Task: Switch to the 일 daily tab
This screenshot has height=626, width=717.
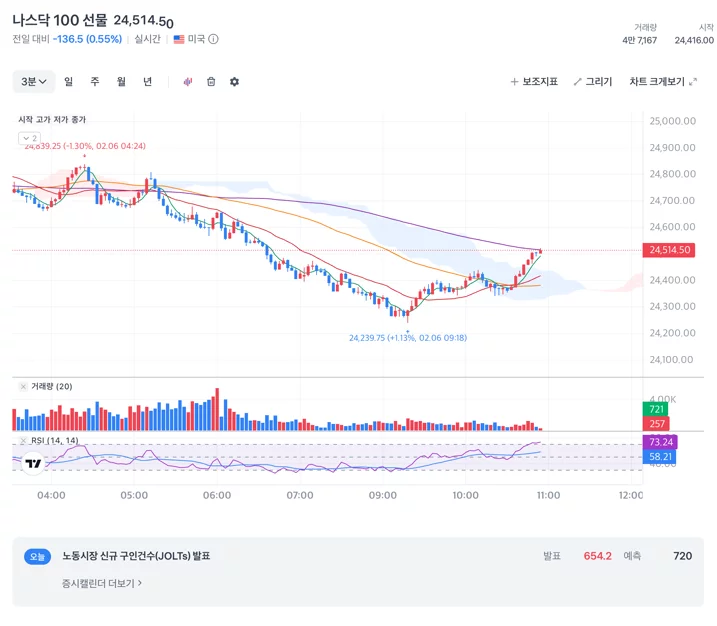Action: point(69,82)
